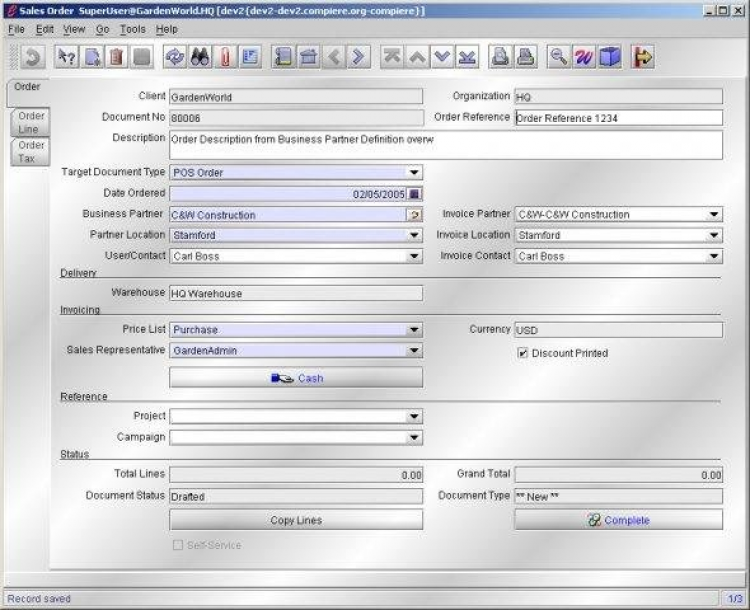Switch to the Order Line tab
750x610 pixels.
tap(31, 122)
